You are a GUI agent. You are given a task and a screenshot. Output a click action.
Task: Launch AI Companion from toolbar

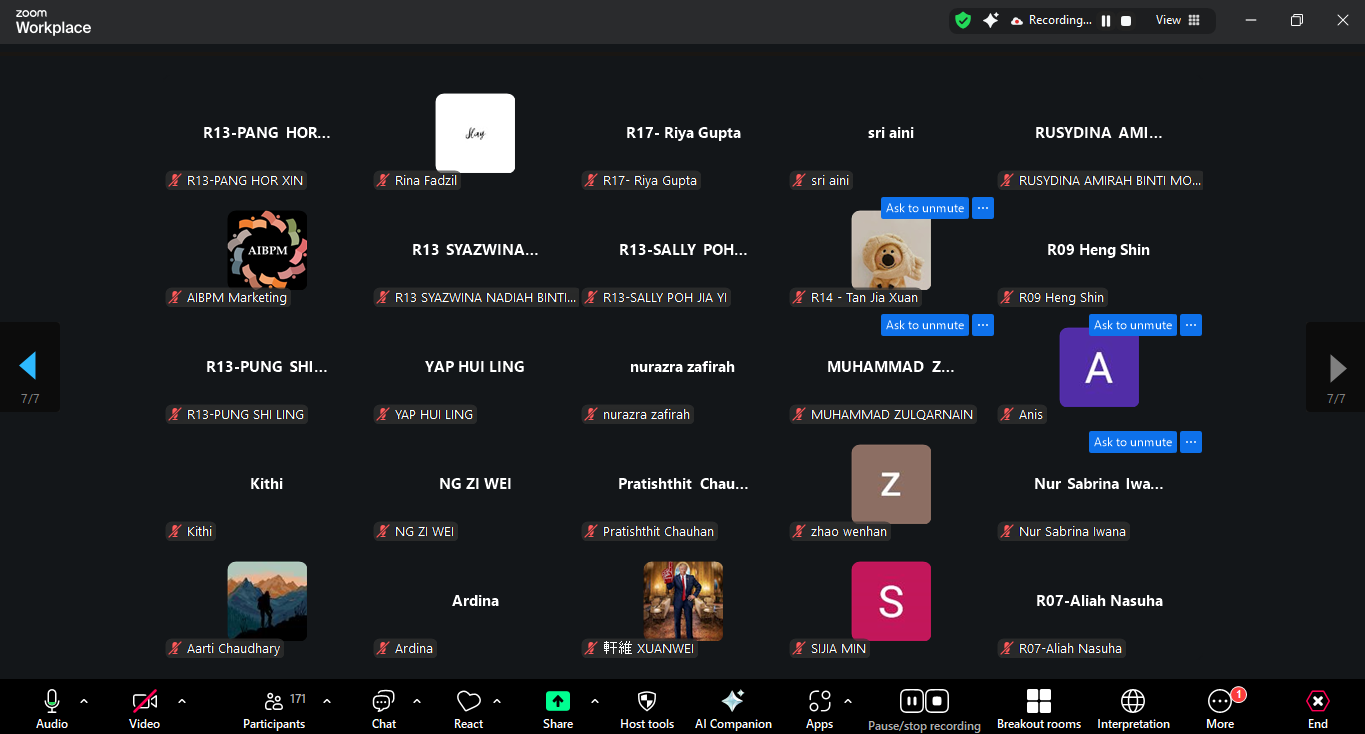[x=733, y=708]
